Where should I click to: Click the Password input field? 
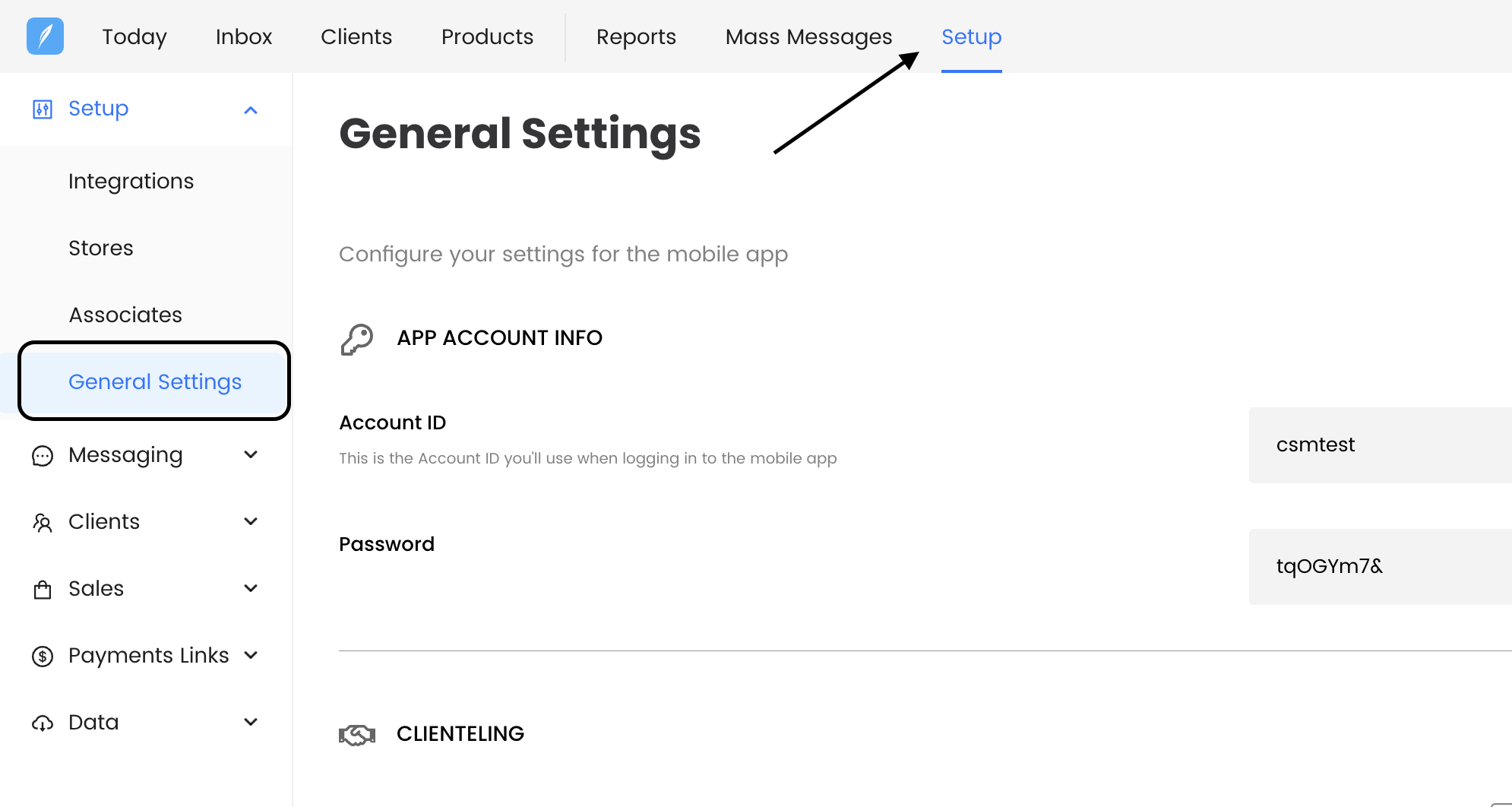pos(1379,567)
